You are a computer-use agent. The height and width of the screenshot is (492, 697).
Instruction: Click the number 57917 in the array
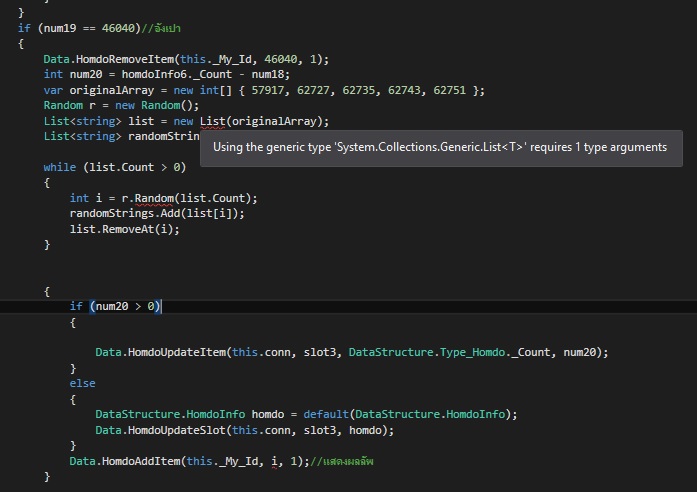point(268,90)
